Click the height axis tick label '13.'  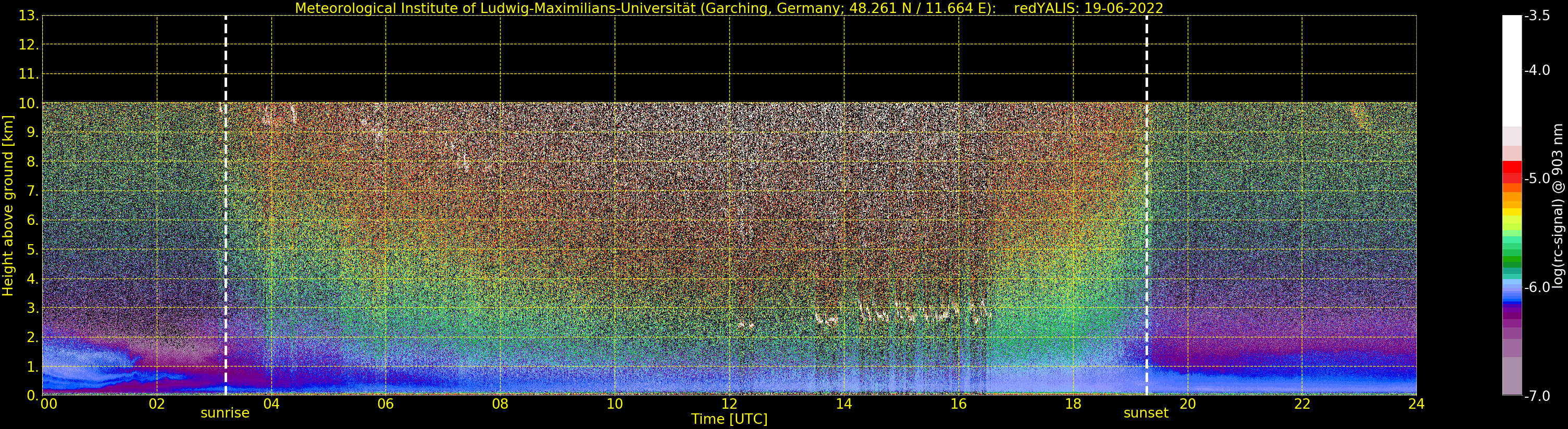click(29, 16)
